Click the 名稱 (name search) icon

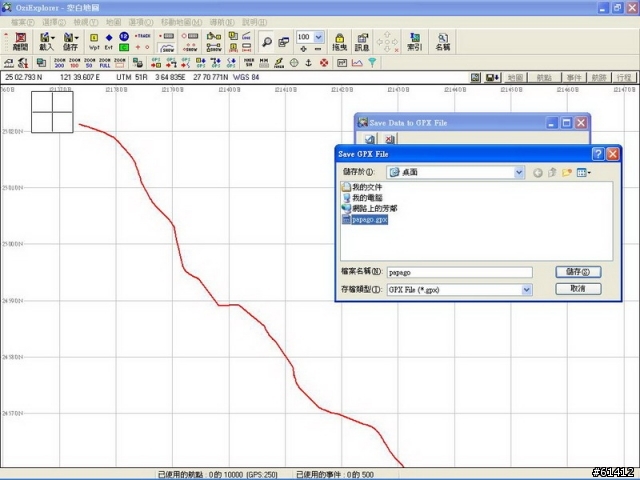442,42
